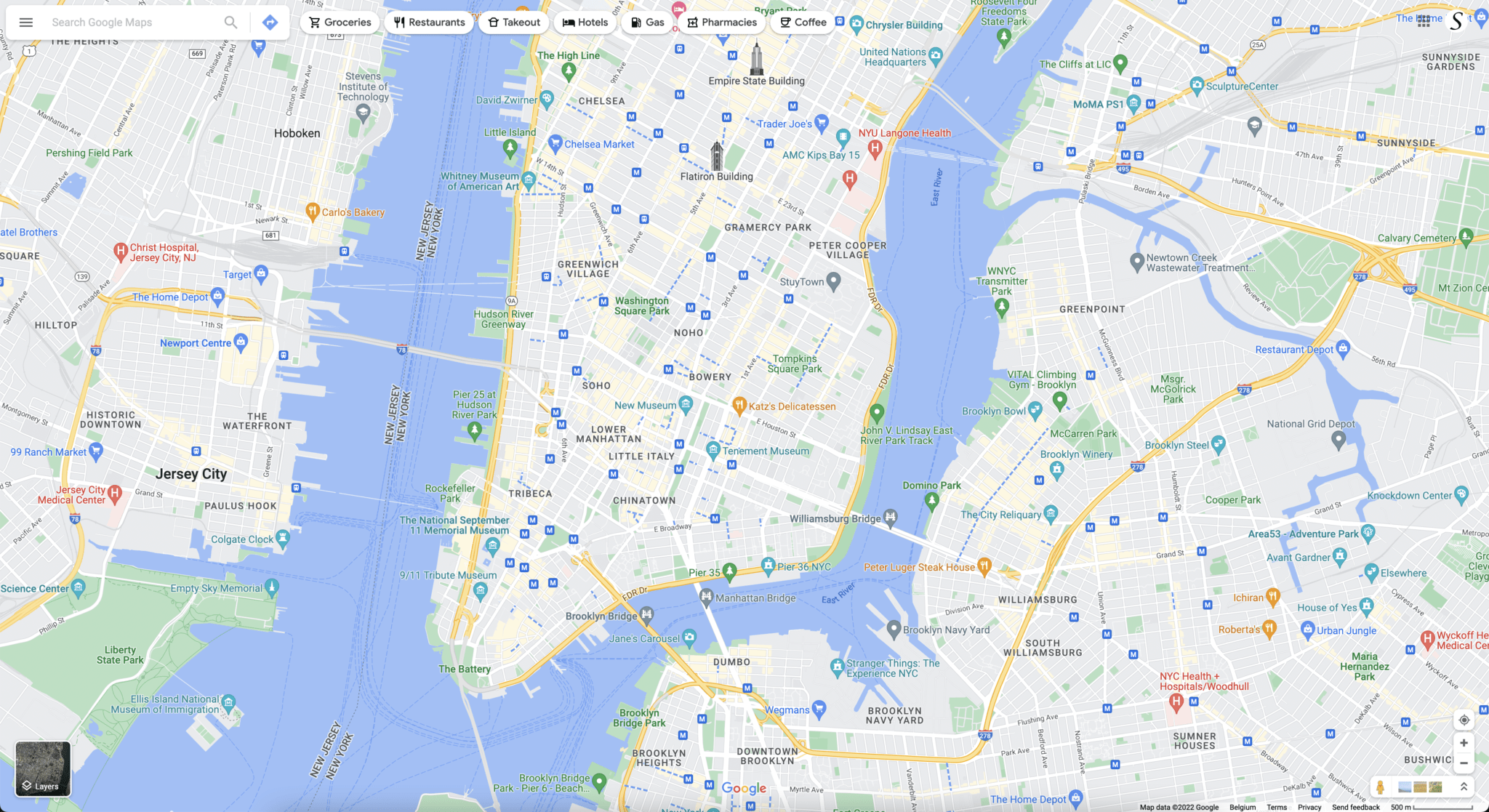Open the hamburger menu
Viewport: 1489px width, 812px height.
point(26,21)
